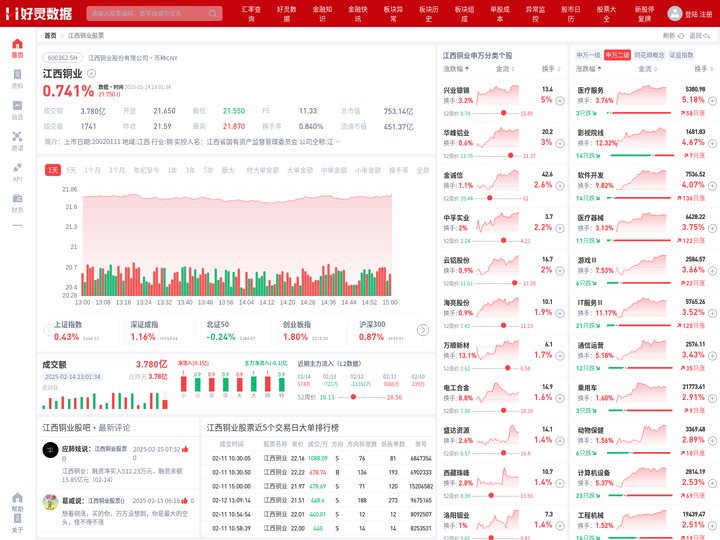
Task: Click plus icon next to 海亮股份
Action: [560, 313]
